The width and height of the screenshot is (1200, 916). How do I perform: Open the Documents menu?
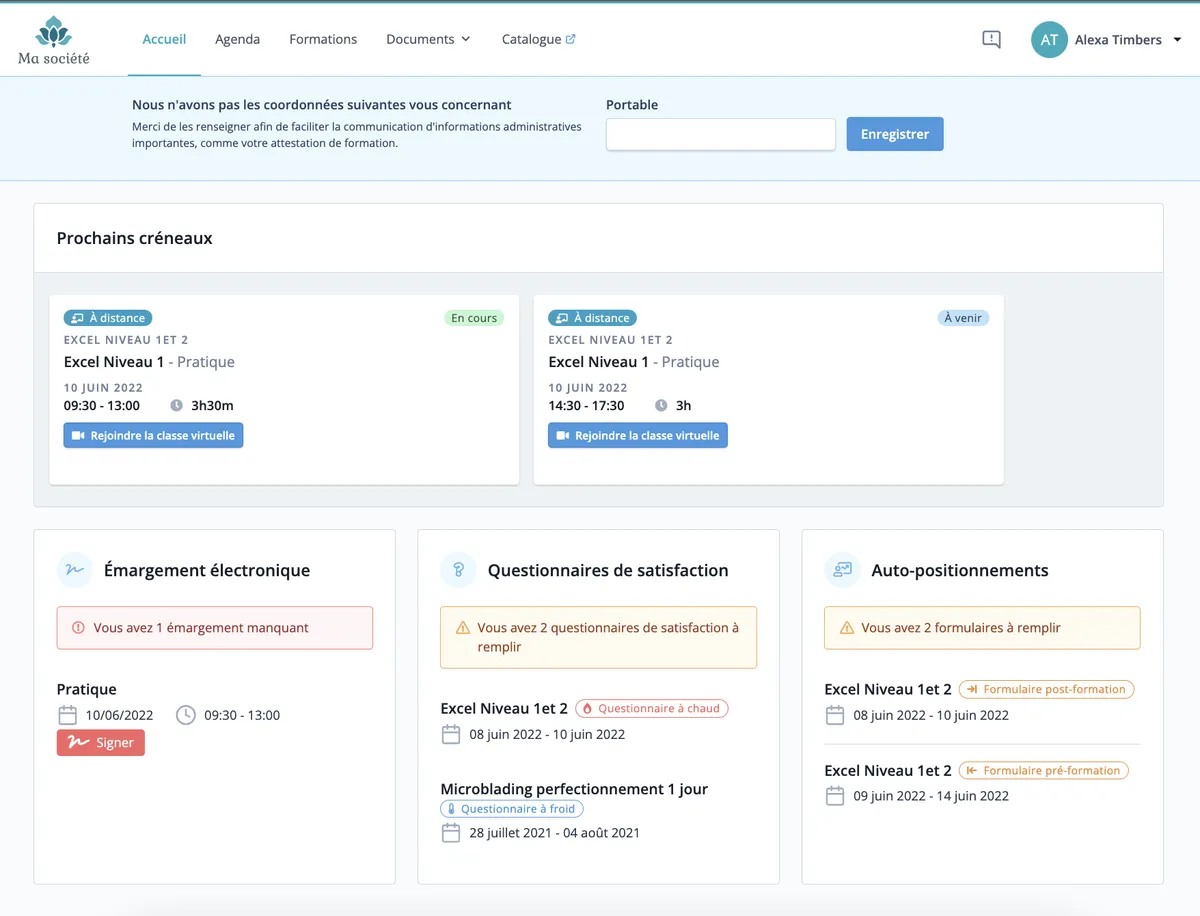click(x=428, y=39)
